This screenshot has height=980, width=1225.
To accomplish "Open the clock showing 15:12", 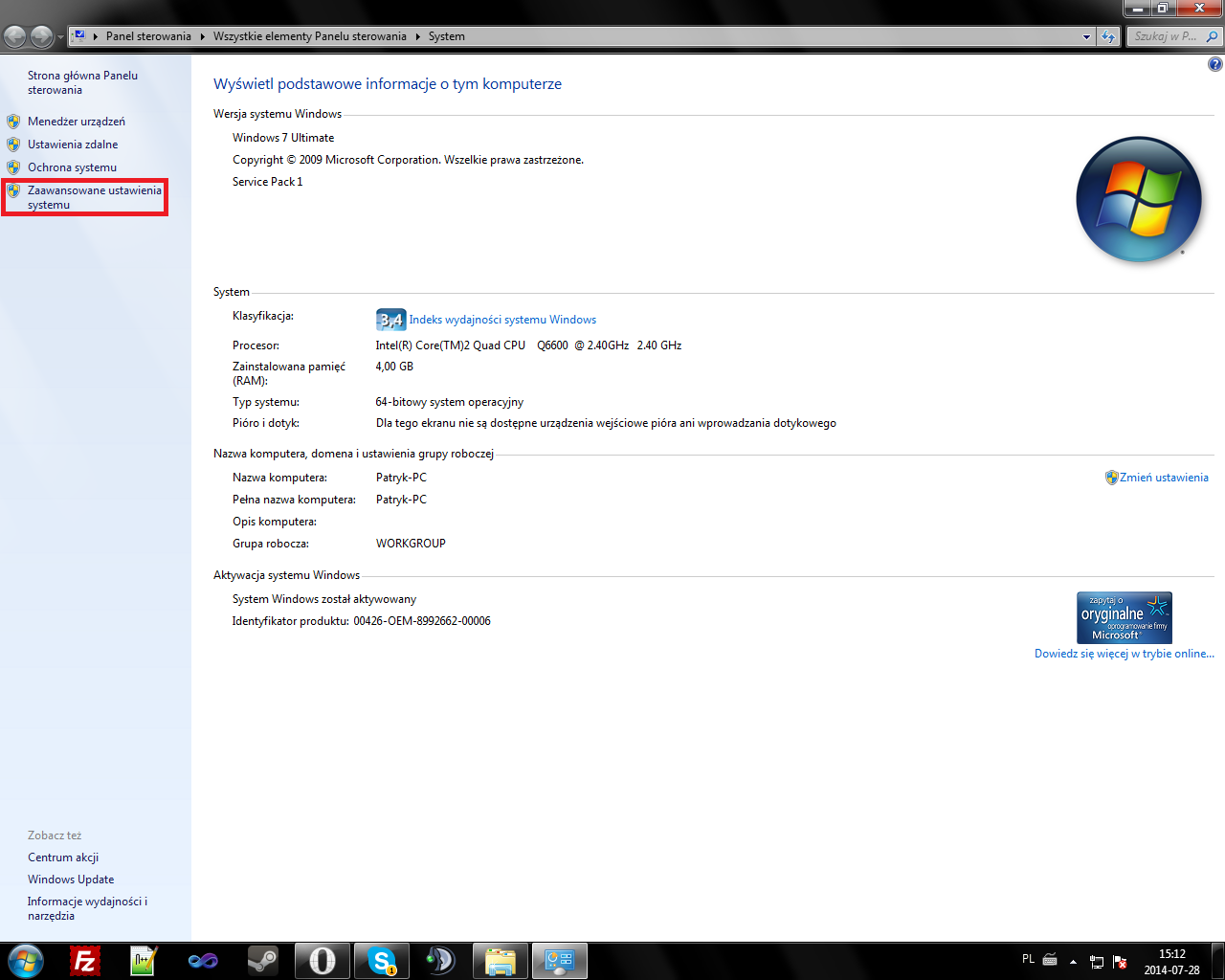I will (1172, 962).
